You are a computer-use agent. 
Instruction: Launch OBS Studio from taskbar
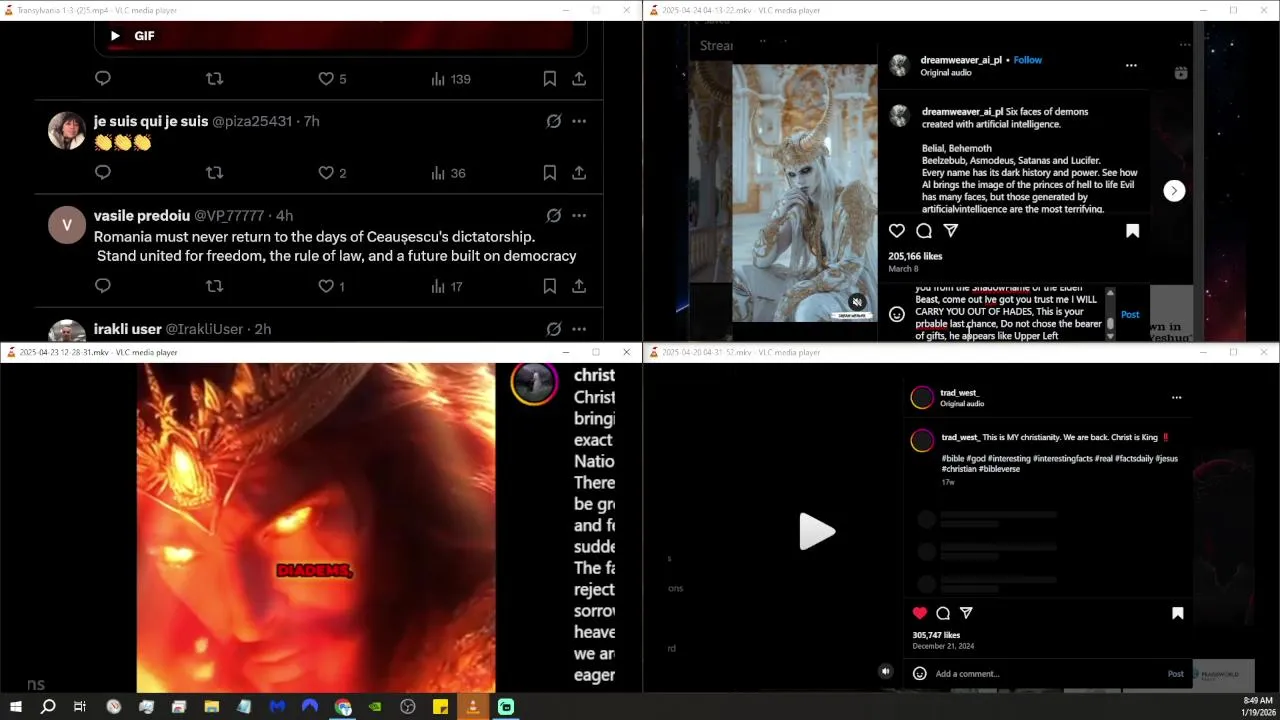click(408, 707)
